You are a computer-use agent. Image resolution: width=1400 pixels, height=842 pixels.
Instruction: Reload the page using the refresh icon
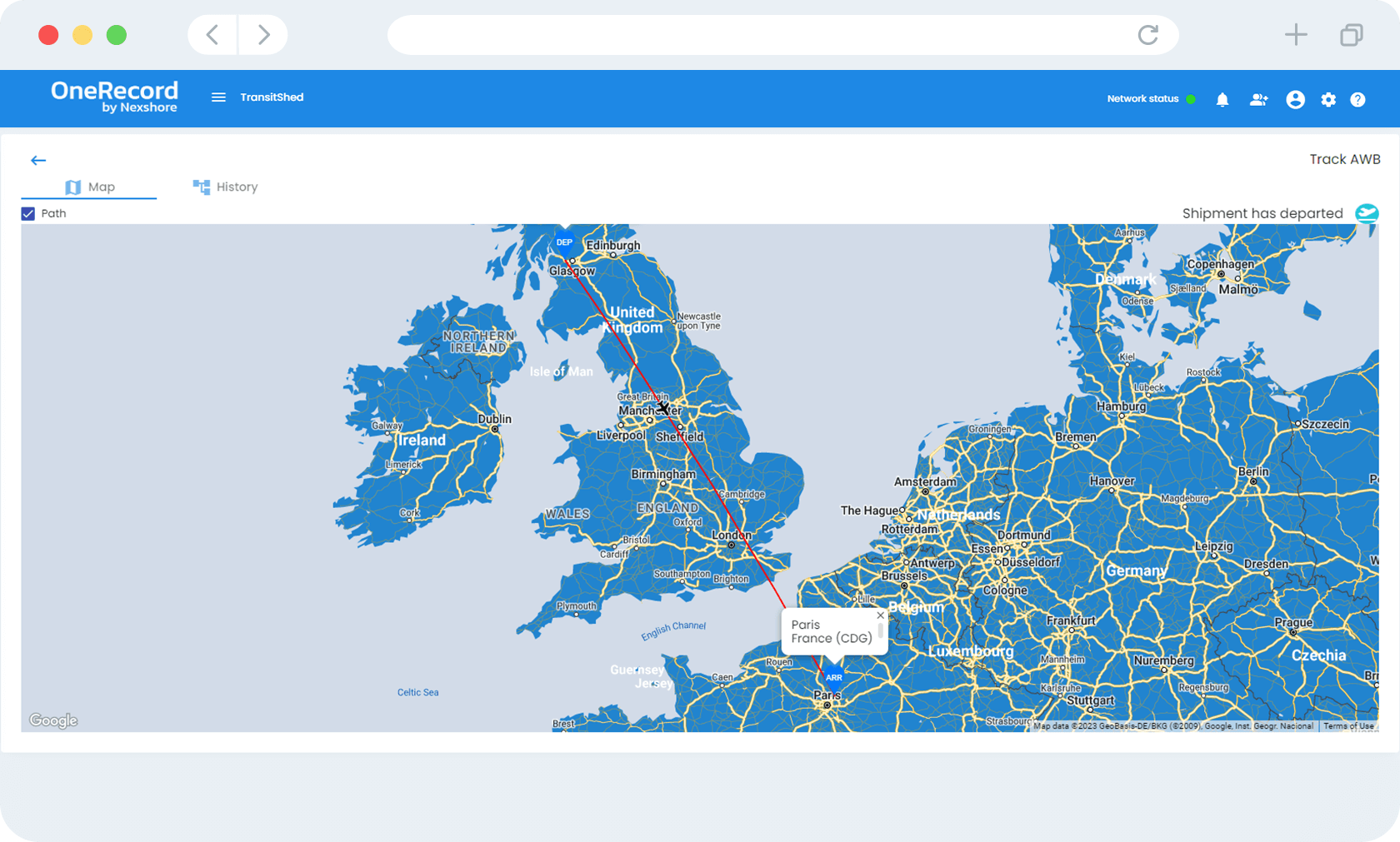pyautogui.click(x=1148, y=35)
